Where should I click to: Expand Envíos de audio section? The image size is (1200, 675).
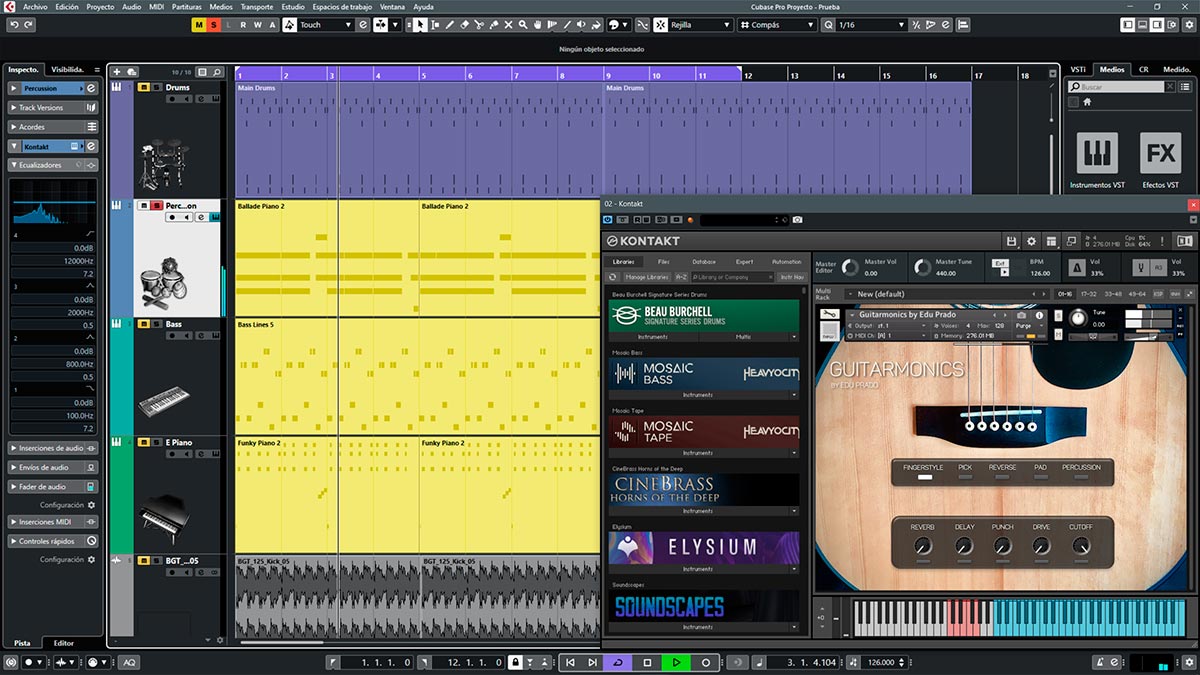[x=53, y=467]
